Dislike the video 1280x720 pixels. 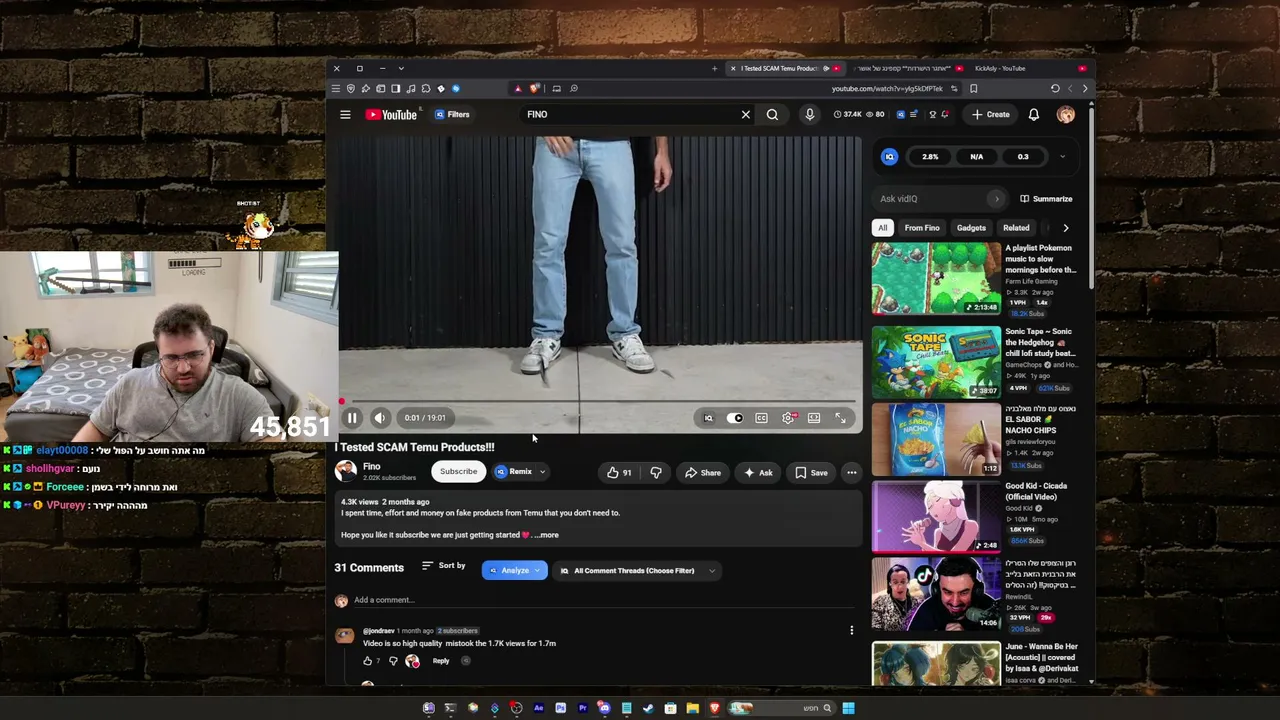pos(656,473)
